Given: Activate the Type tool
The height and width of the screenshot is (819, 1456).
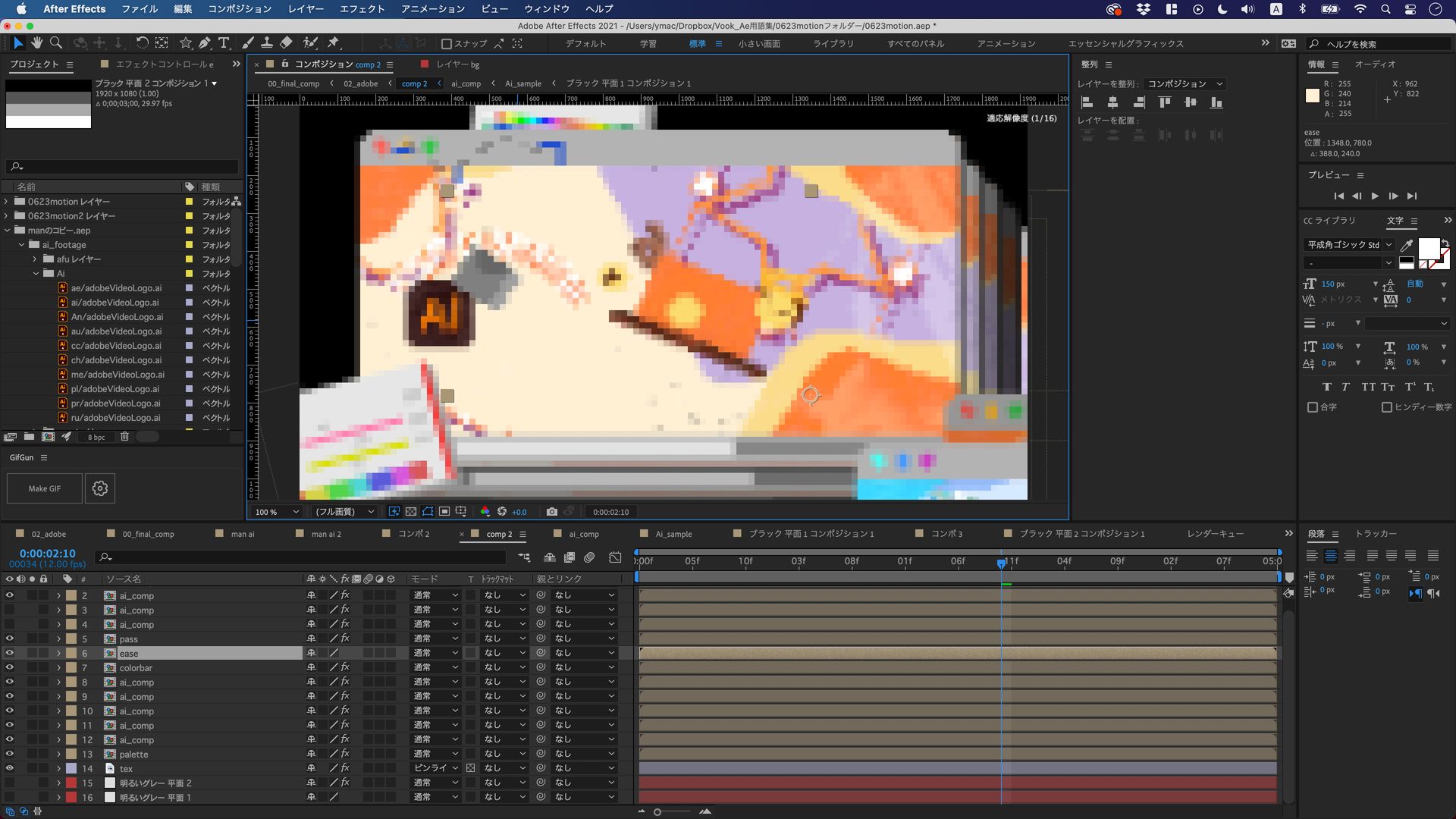Looking at the screenshot, I should click(224, 43).
